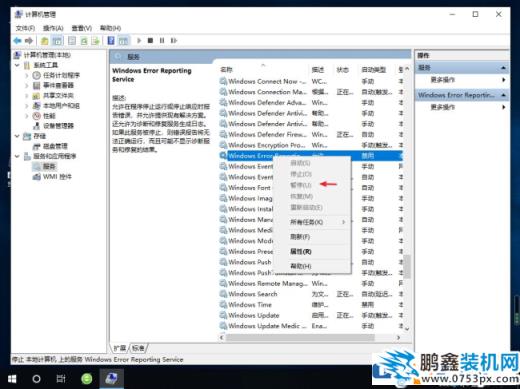
Task: Click the Refresh toolbar icon
Action: click(x=84, y=41)
